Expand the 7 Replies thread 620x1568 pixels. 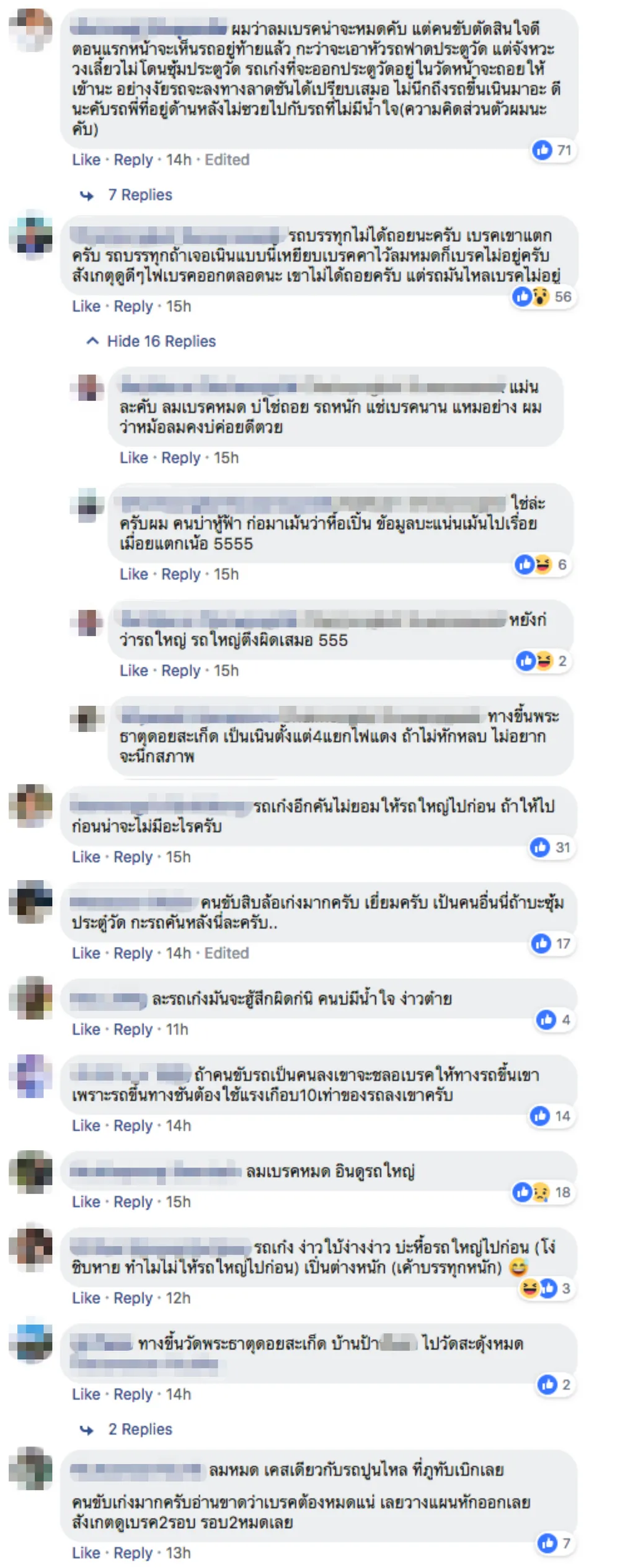coord(140,195)
